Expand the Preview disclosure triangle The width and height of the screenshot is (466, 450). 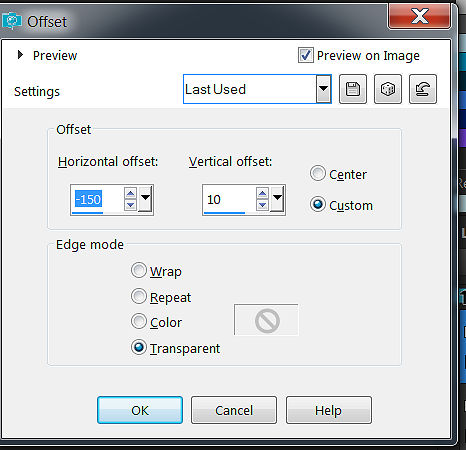point(20,55)
